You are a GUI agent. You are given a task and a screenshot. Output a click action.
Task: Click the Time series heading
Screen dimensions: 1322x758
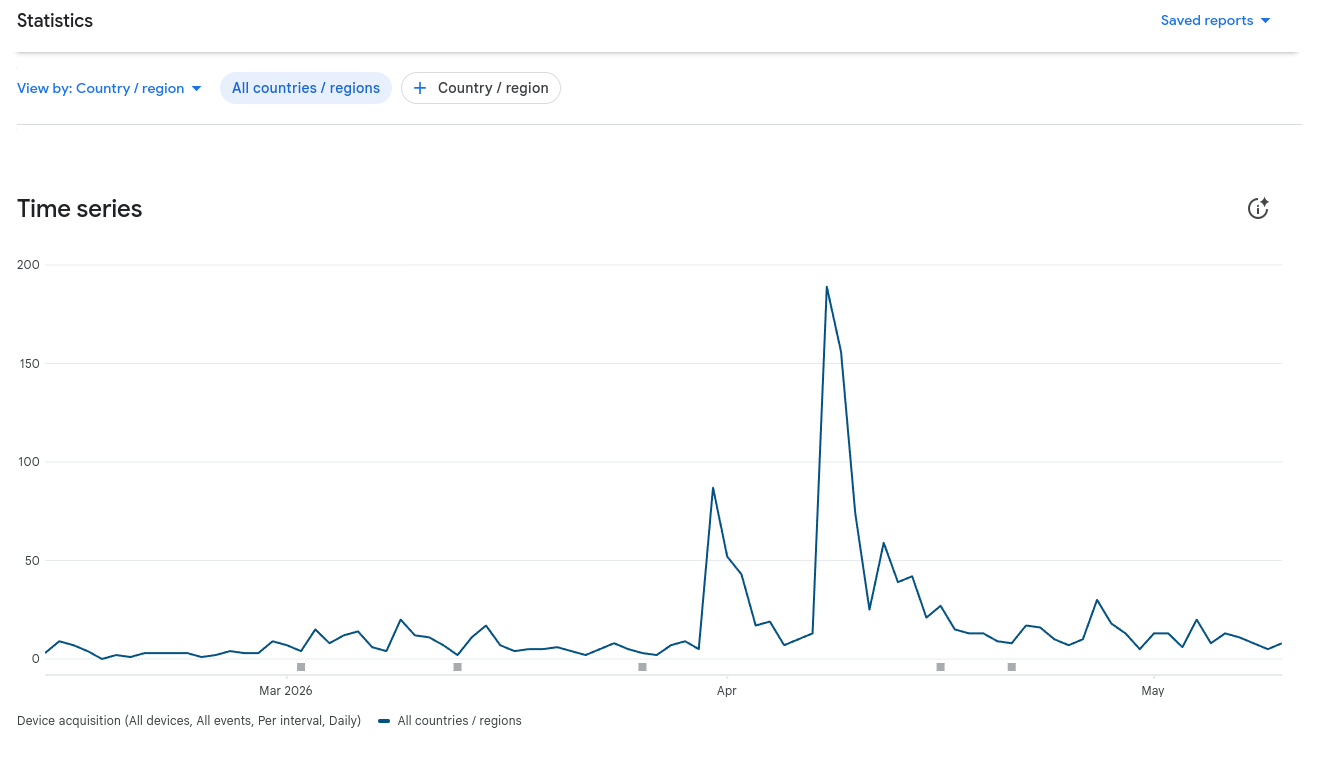(80, 209)
